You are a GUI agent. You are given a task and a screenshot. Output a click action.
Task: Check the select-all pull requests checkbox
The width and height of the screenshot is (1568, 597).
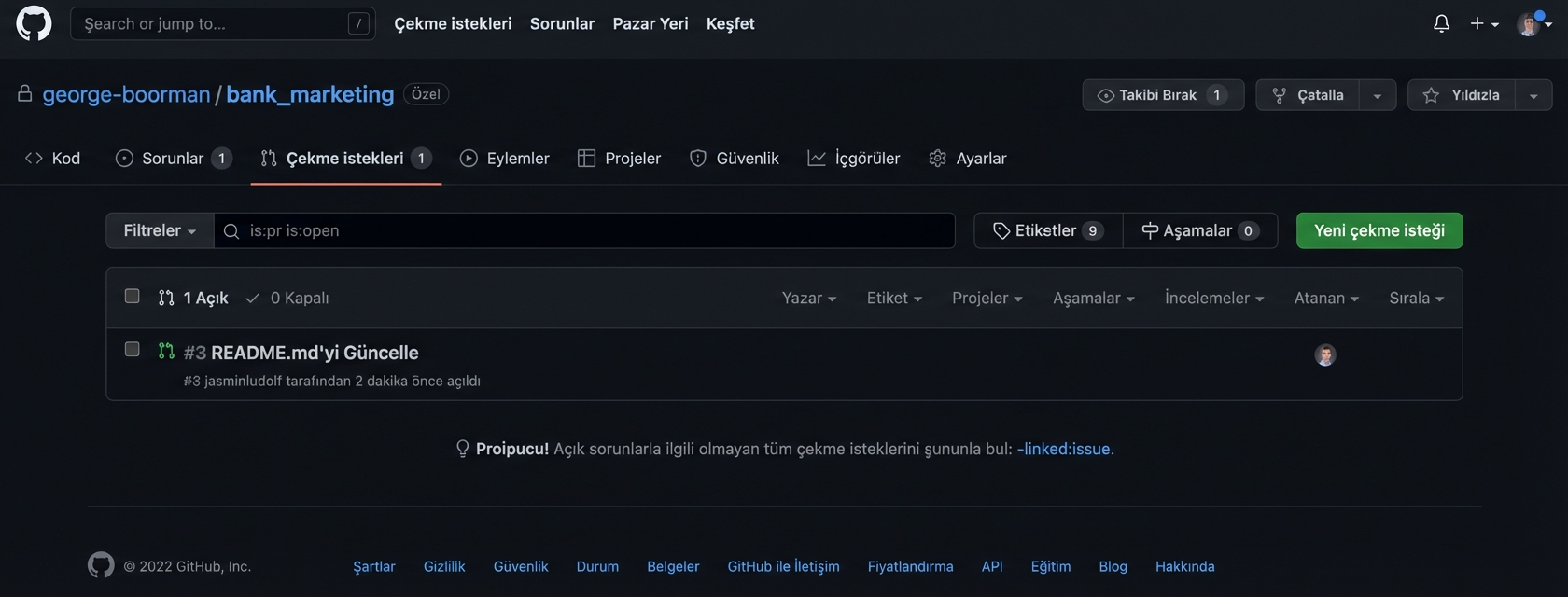pyautogui.click(x=132, y=297)
